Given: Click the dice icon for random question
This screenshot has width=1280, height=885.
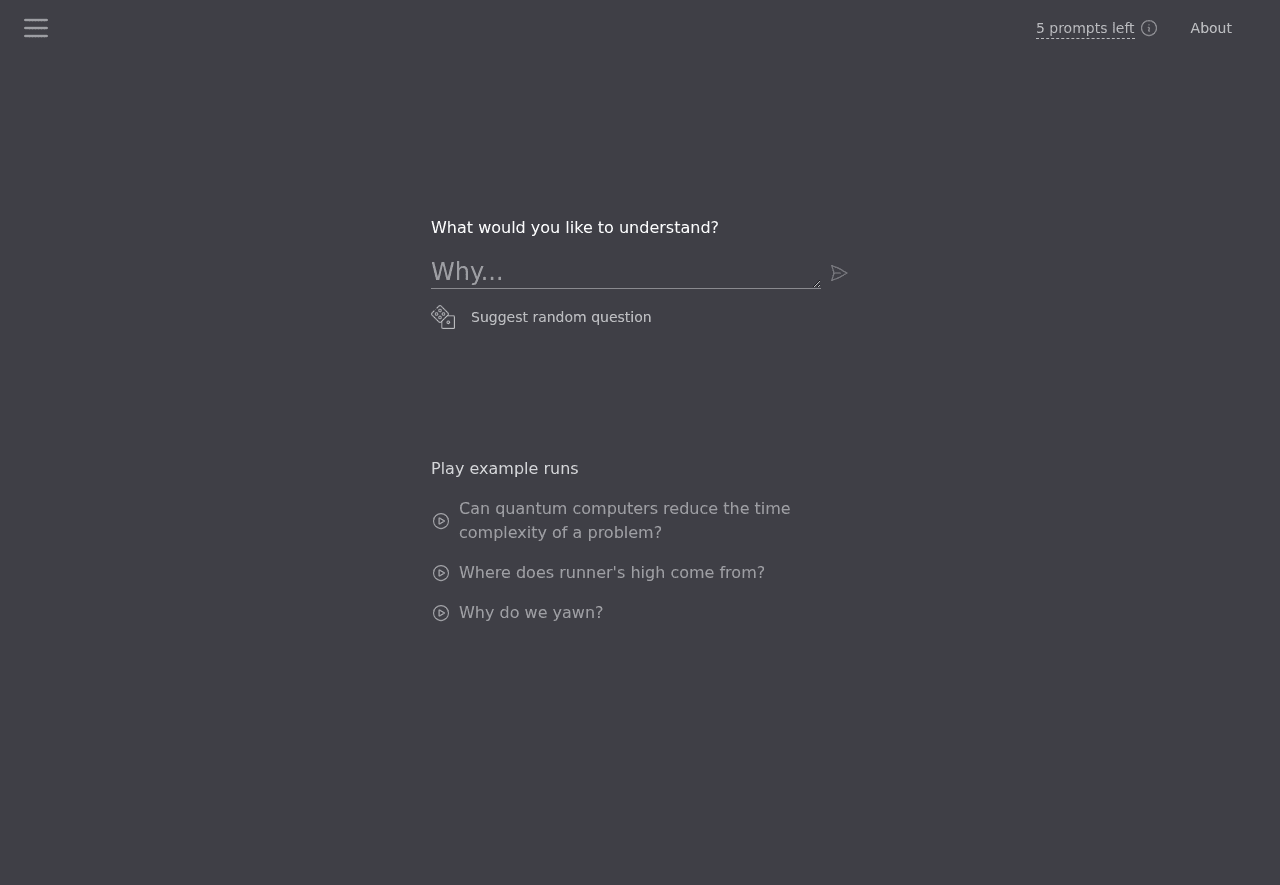Looking at the screenshot, I should click(x=443, y=317).
